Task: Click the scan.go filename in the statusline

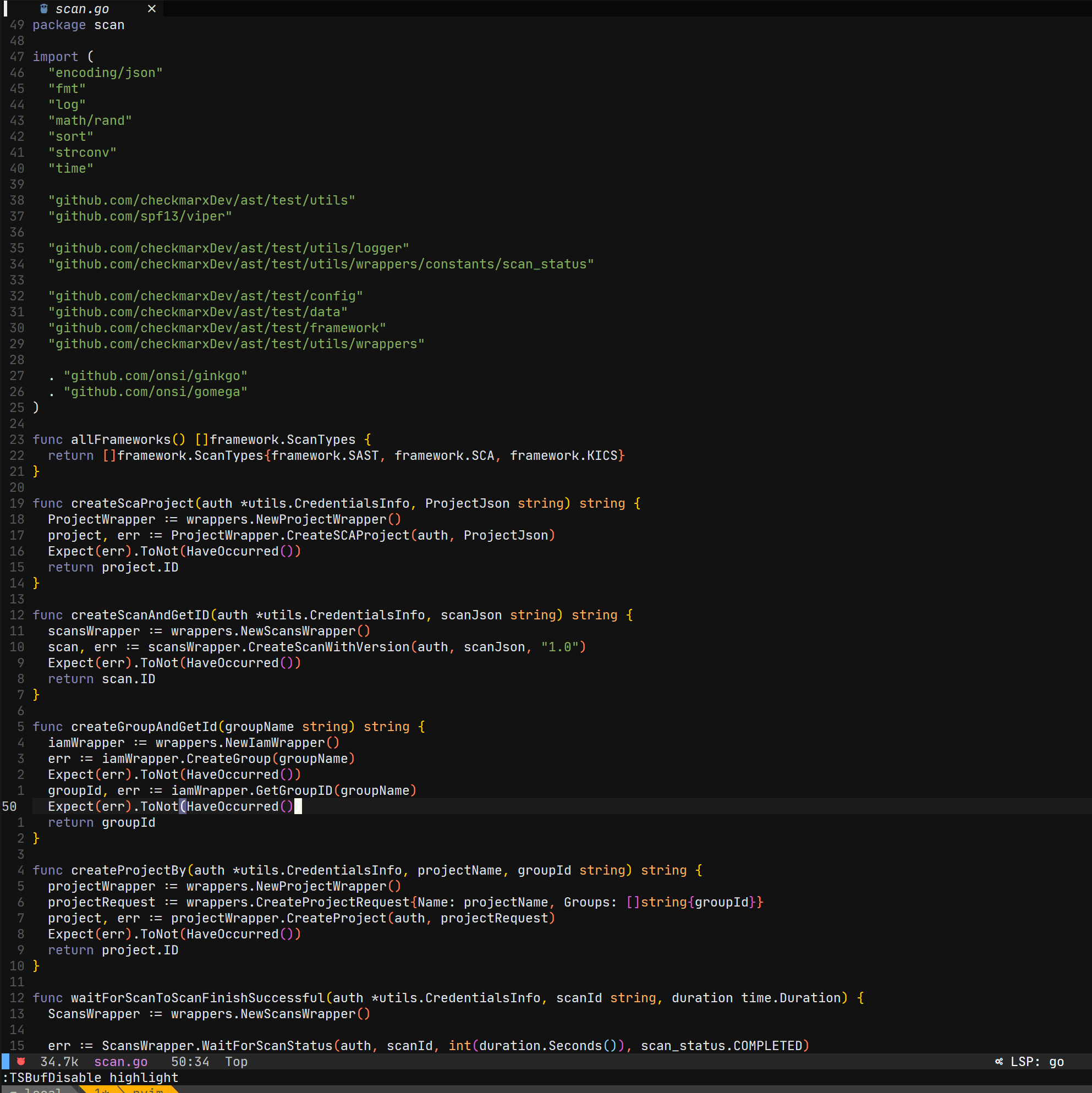Action: click(x=120, y=1062)
